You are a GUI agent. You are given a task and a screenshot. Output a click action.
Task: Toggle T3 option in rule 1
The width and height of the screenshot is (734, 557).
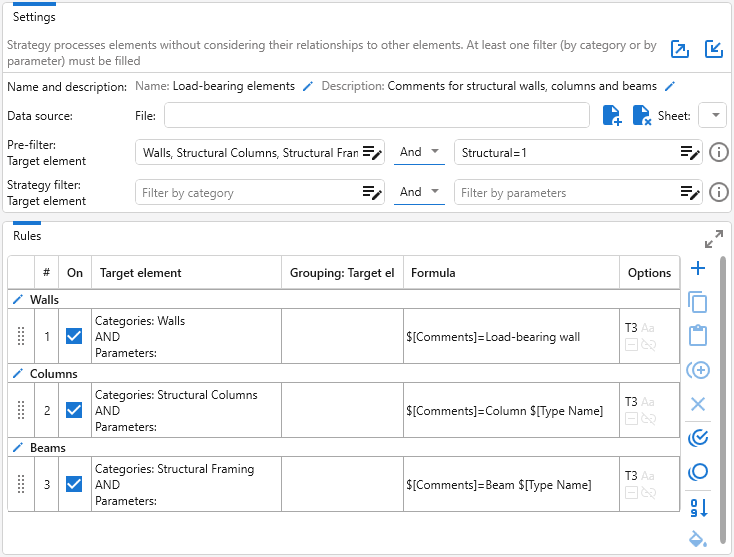click(631, 328)
